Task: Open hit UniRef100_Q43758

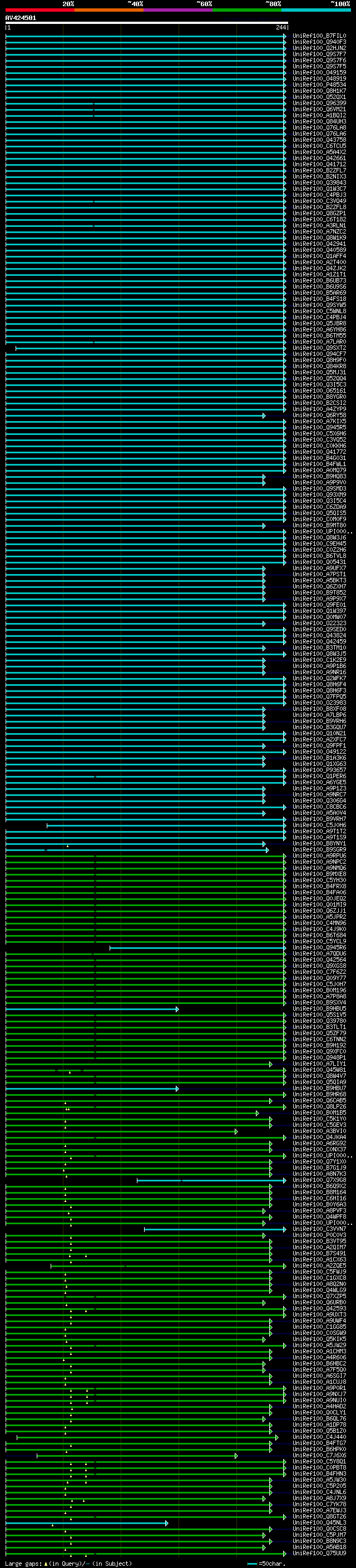Action: tap(319, 140)
